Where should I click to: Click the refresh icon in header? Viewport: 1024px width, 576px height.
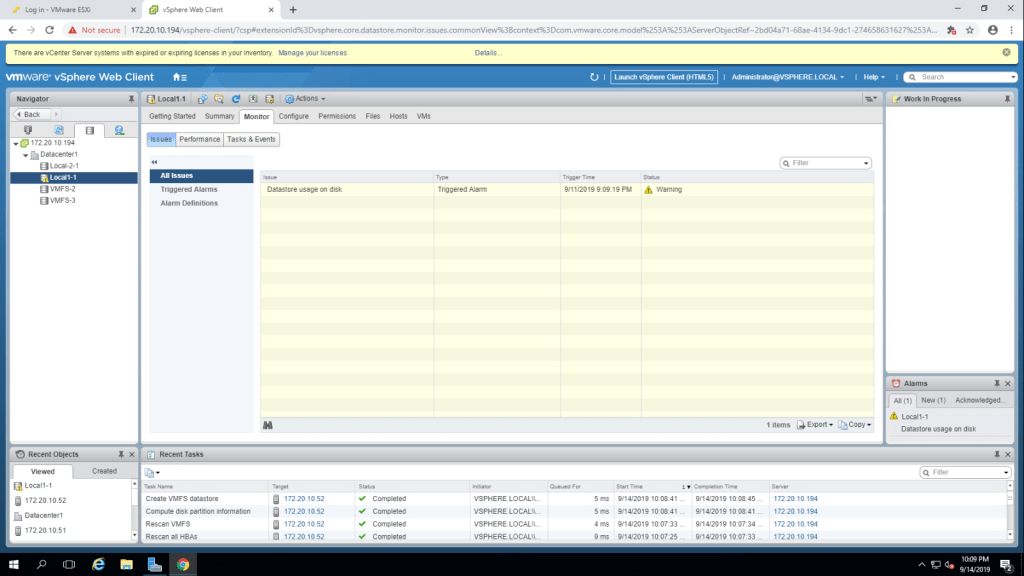tap(594, 77)
